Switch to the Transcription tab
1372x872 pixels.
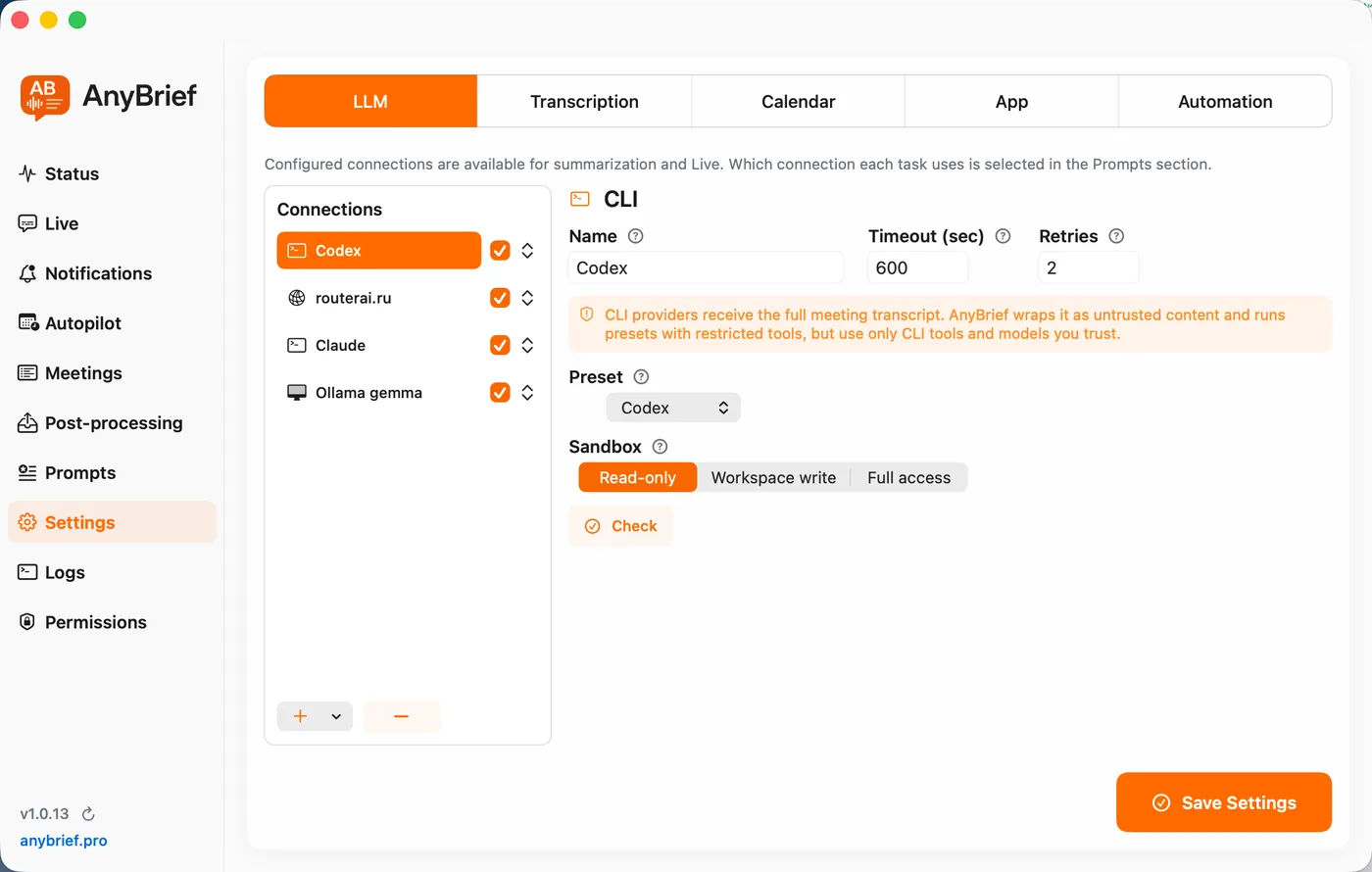[x=584, y=101]
